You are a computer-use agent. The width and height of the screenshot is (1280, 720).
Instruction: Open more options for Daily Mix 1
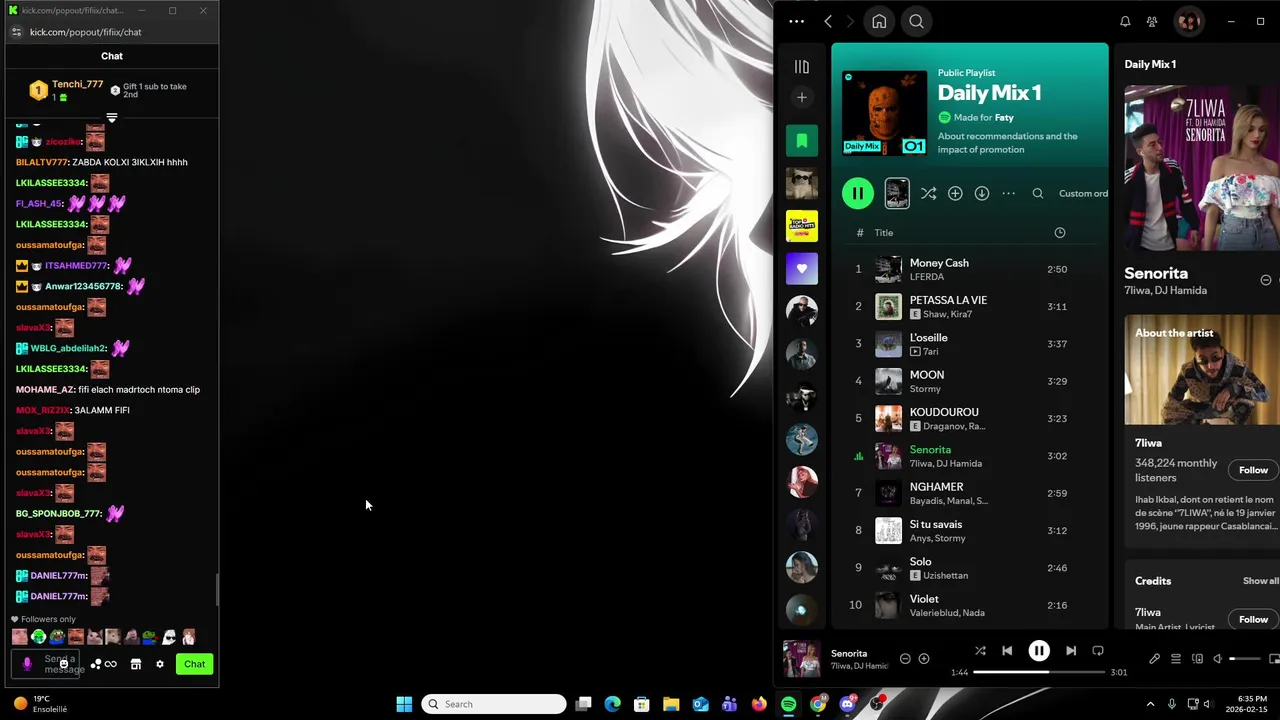(1009, 193)
